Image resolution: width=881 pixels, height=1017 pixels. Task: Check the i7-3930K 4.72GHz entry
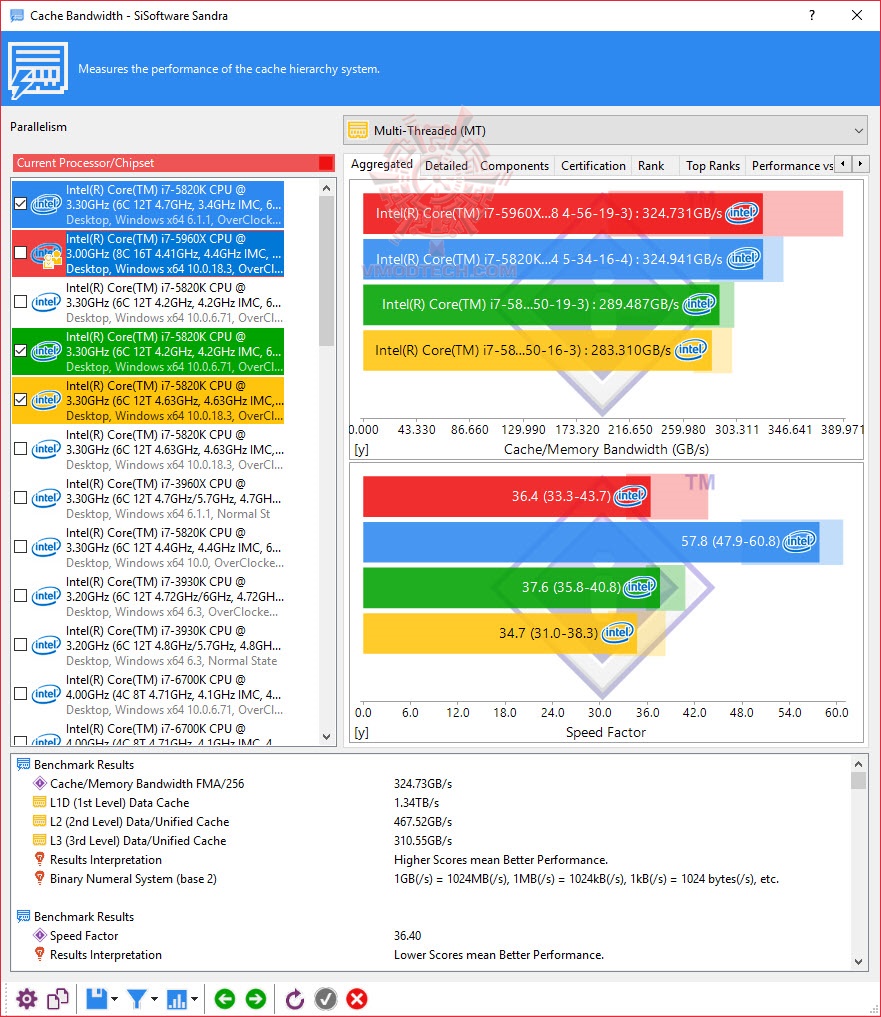[x=21, y=595]
